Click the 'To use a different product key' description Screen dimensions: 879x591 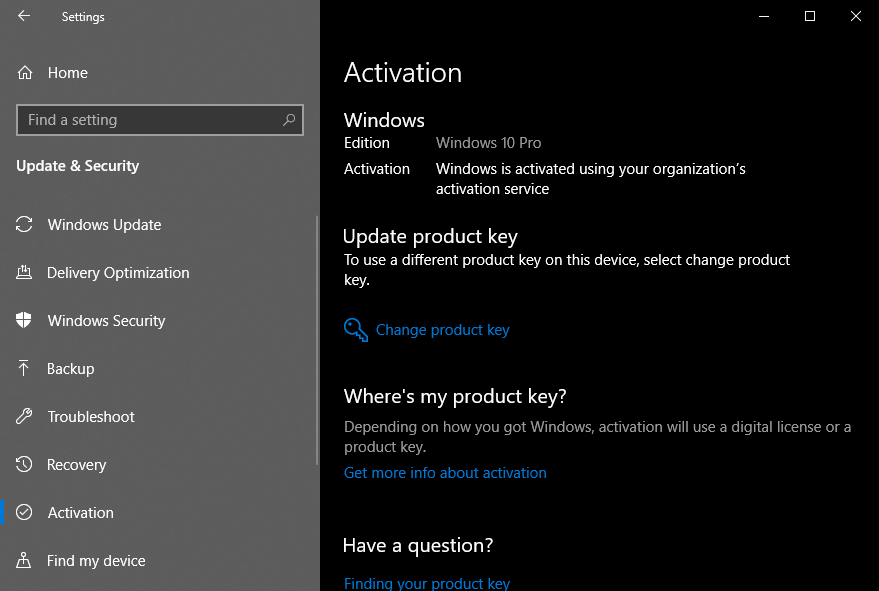(x=567, y=270)
